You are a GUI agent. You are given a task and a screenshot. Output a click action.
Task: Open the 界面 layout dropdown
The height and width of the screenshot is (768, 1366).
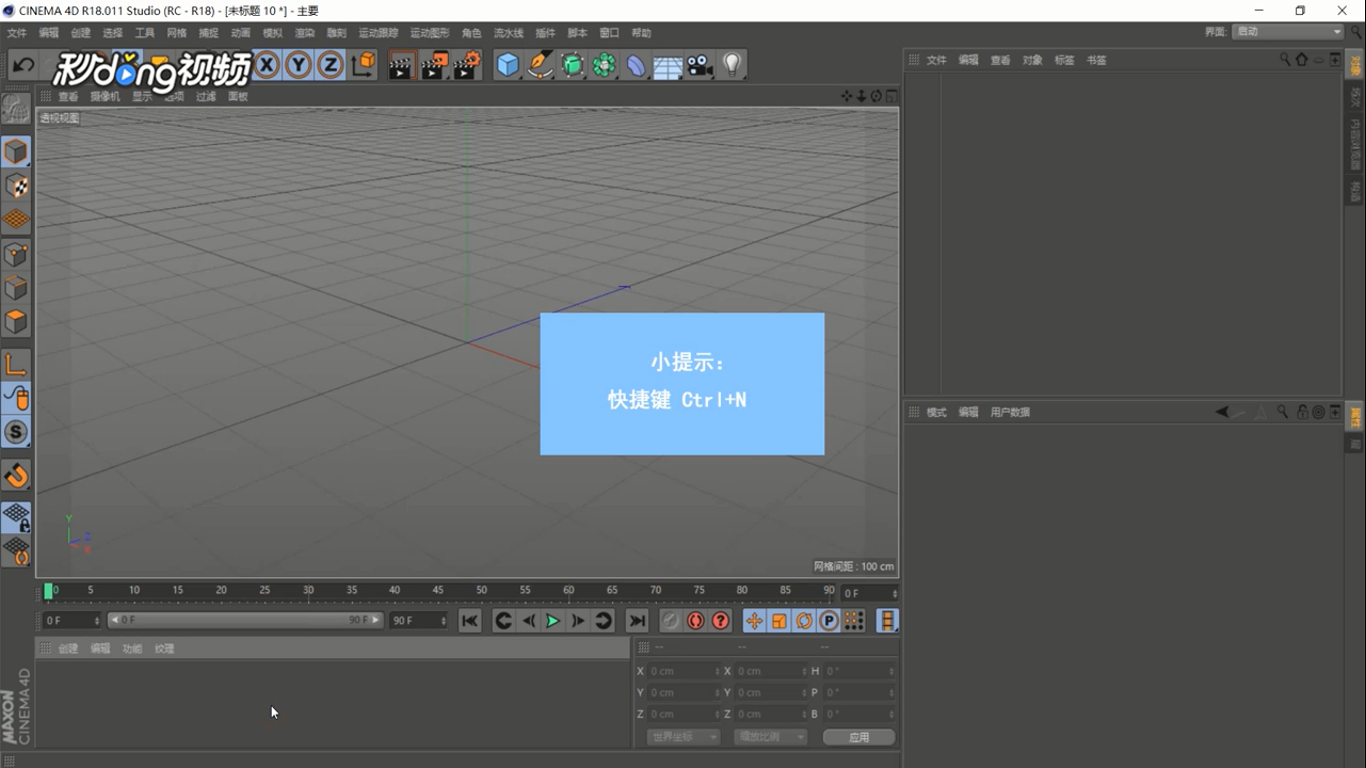pyautogui.click(x=1288, y=32)
